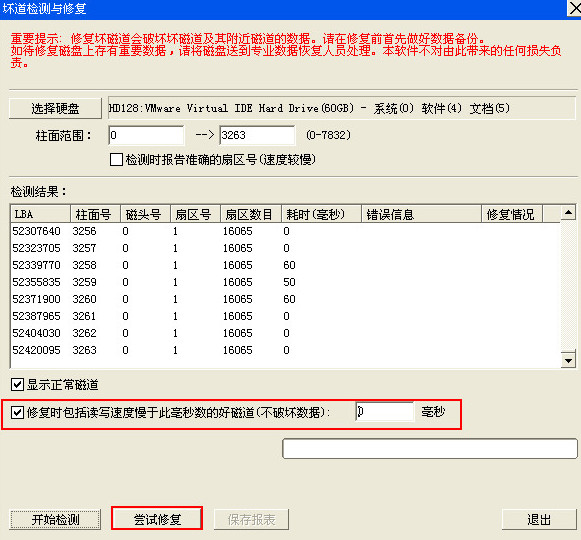Toggle 显示正常磁道 checkbox
The height and width of the screenshot is (540, 581).
coord(17,385)
